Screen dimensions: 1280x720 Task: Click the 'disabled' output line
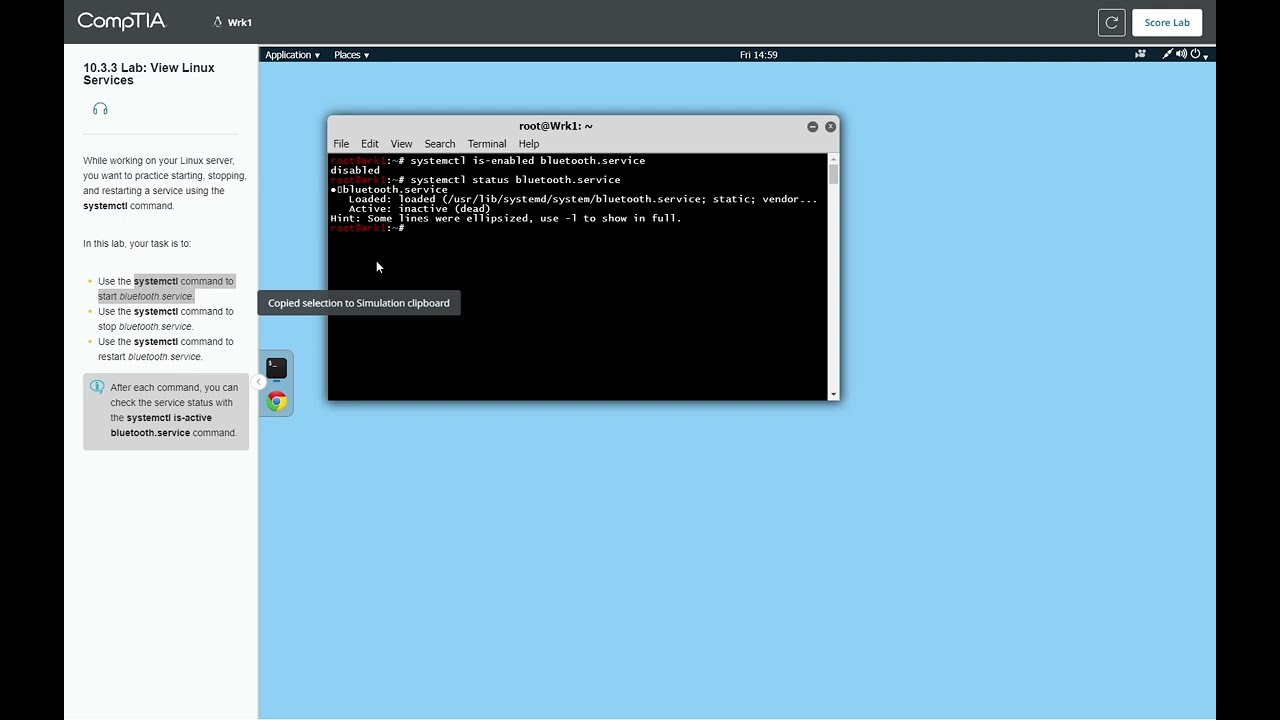click(355, 170)
